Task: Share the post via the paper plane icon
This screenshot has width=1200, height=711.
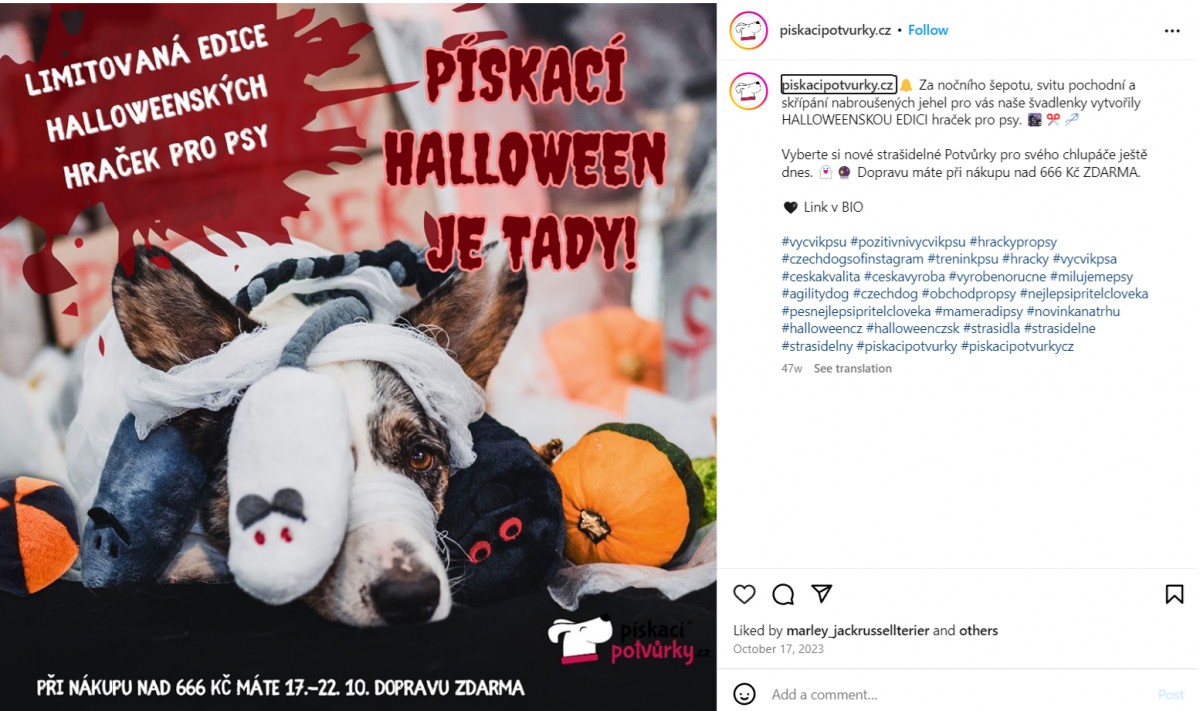Action: coord(821,594)
